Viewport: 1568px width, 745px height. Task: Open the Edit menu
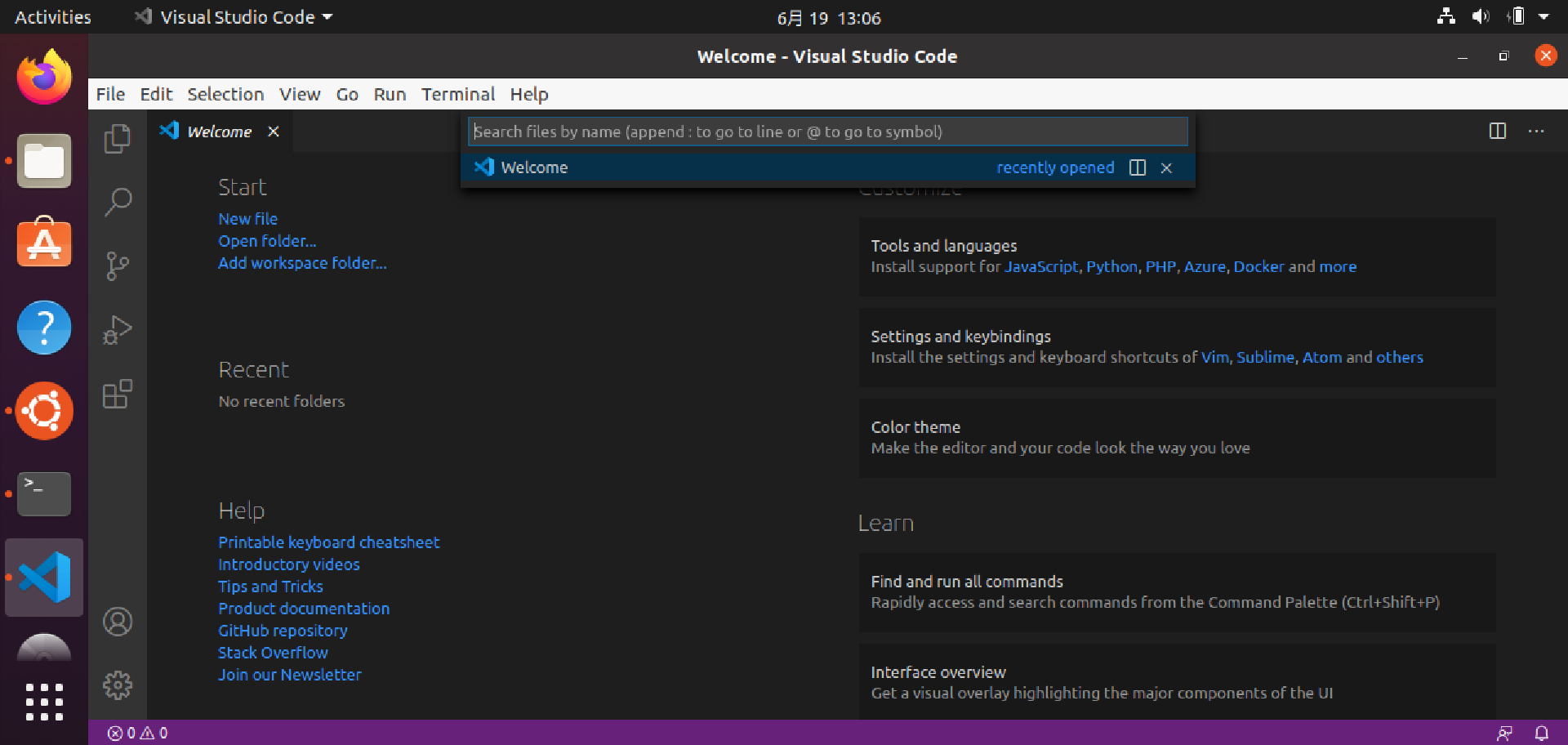pos(156,94)
